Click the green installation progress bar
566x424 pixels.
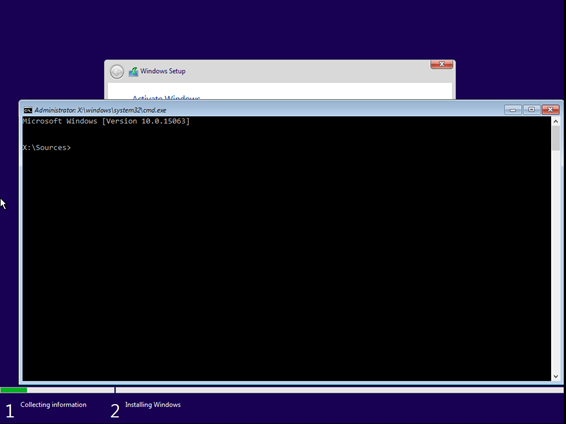[14, 390]
